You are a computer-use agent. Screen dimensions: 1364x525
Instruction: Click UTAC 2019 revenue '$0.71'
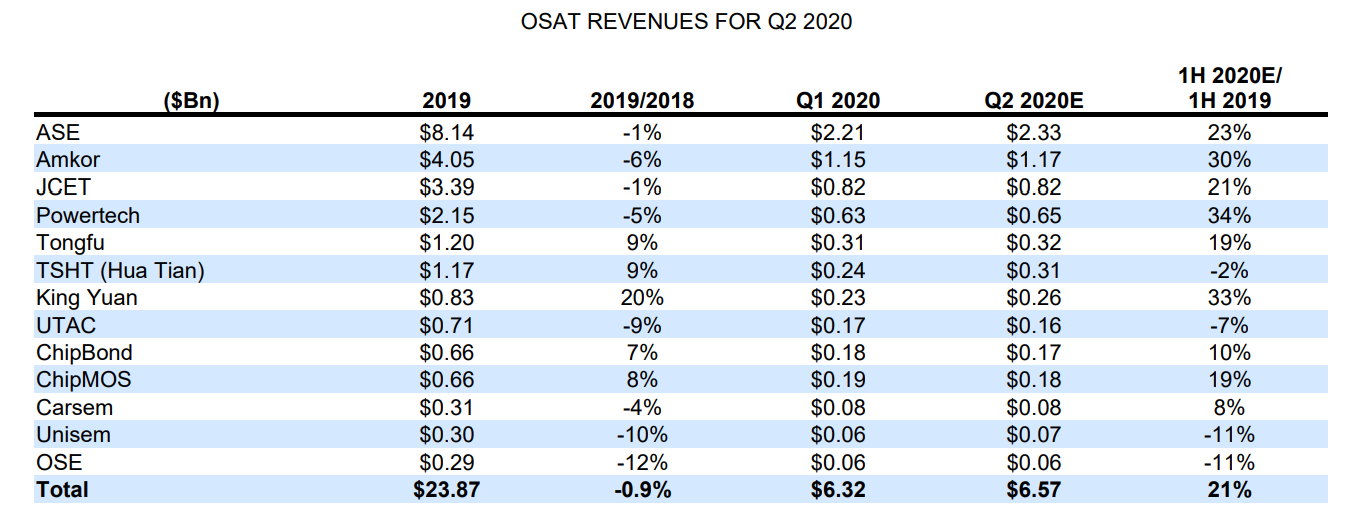pyautogui.click(x=447, y=325)
